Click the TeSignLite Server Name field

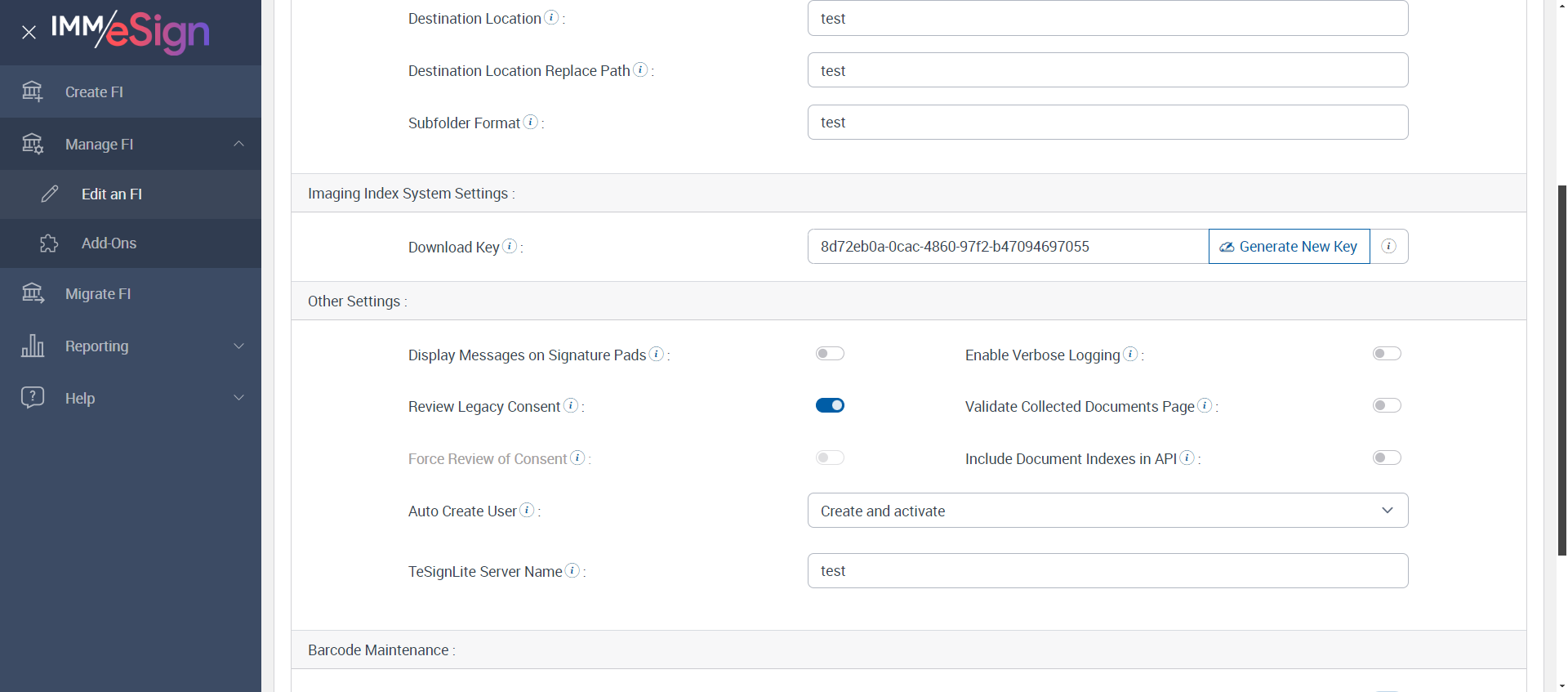point(1107,571)
